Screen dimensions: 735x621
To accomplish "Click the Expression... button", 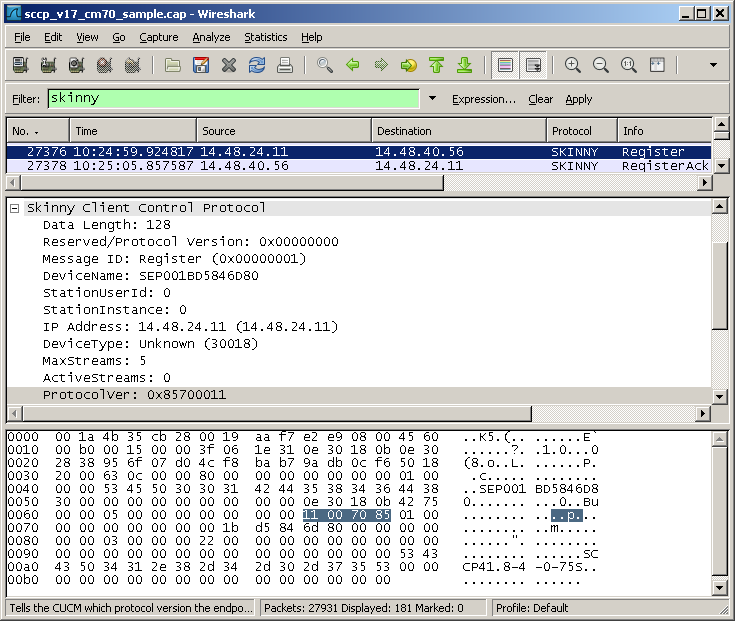I will 483,99.
